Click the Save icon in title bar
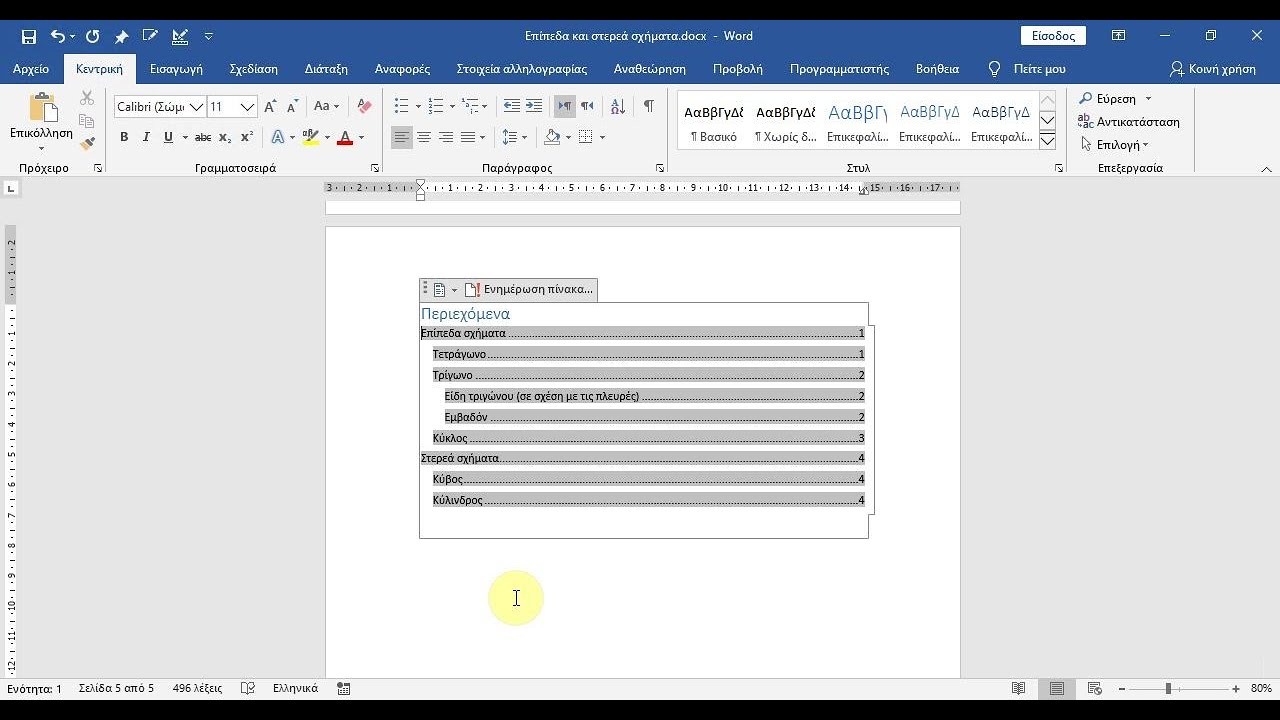The height and width of the screenshot is (720, 1280). click(x=29, y=36)
